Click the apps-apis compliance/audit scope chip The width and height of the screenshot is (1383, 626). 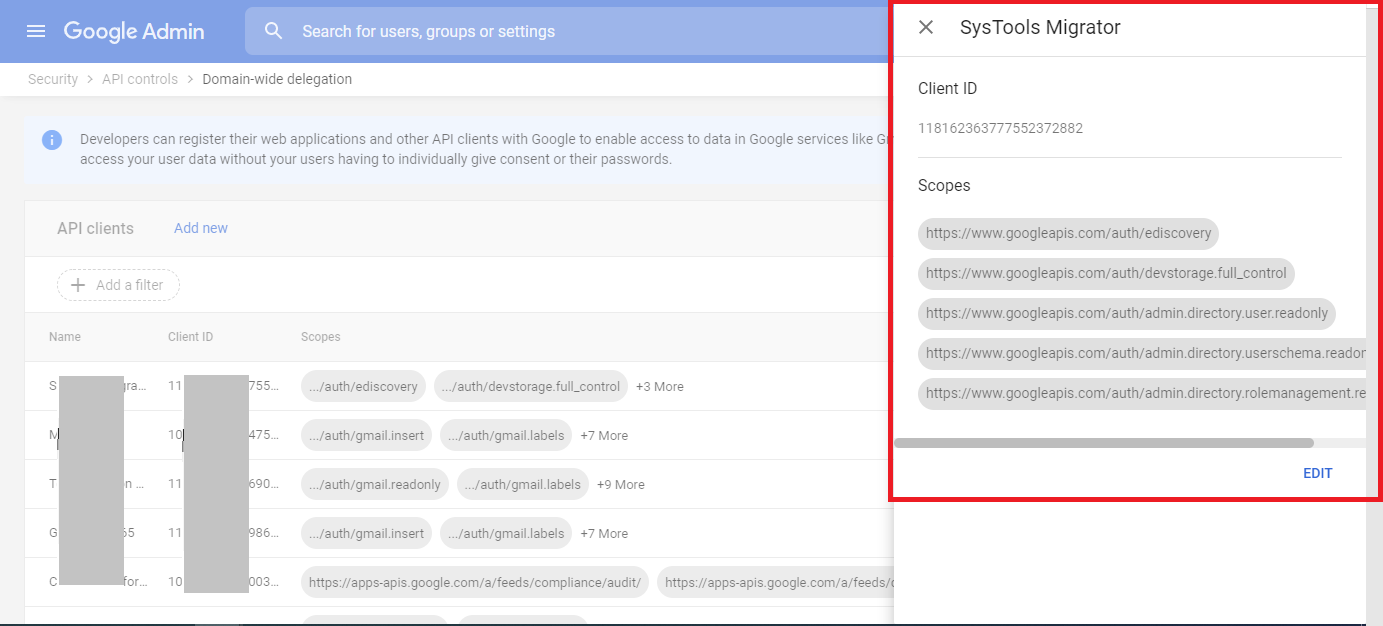(475, 582)
